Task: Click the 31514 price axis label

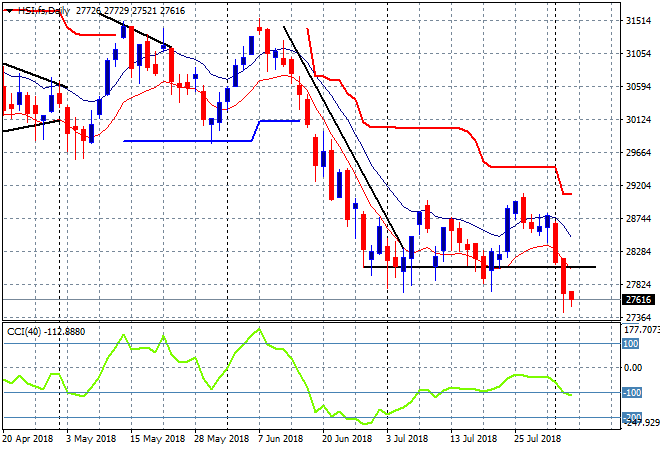Action: pos(638,21)
